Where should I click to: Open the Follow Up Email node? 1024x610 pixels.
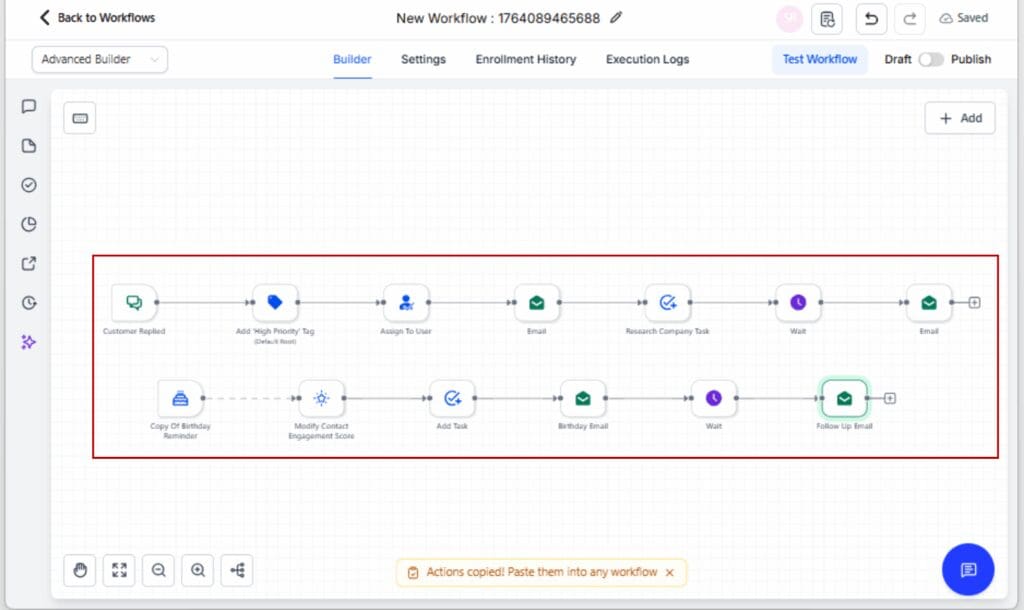[x=843, y=398]
